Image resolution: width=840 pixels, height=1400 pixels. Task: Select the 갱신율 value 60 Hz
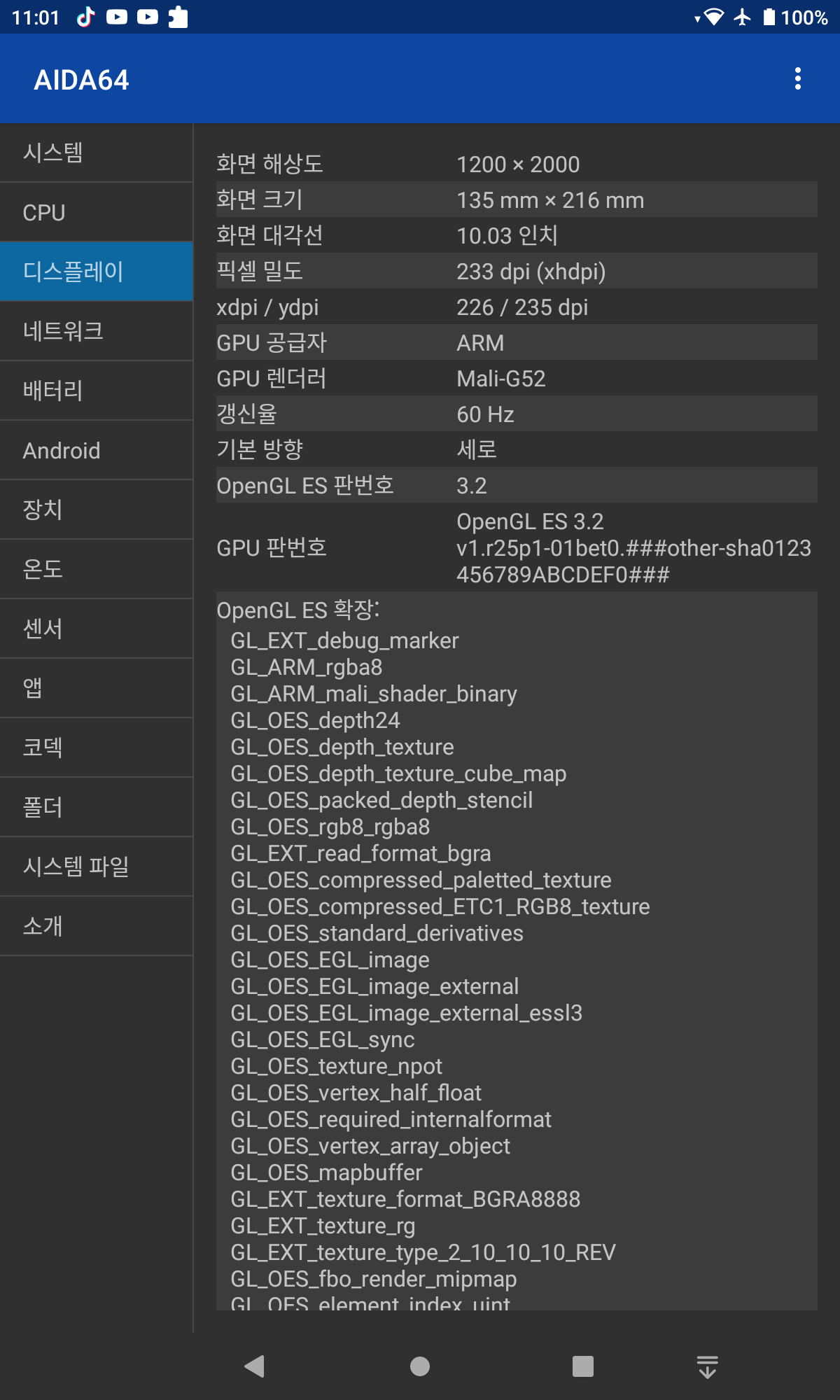(x=485, y=414)
